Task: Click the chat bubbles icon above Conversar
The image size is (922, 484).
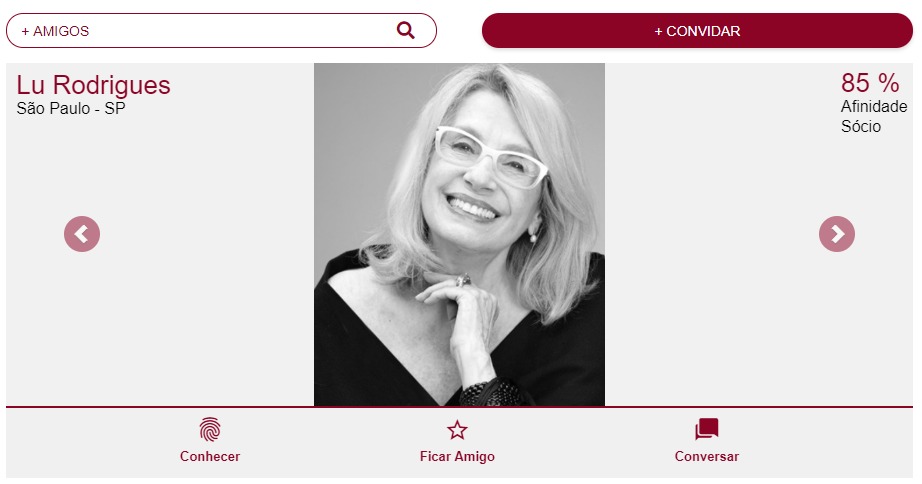Action: point(707,429)
